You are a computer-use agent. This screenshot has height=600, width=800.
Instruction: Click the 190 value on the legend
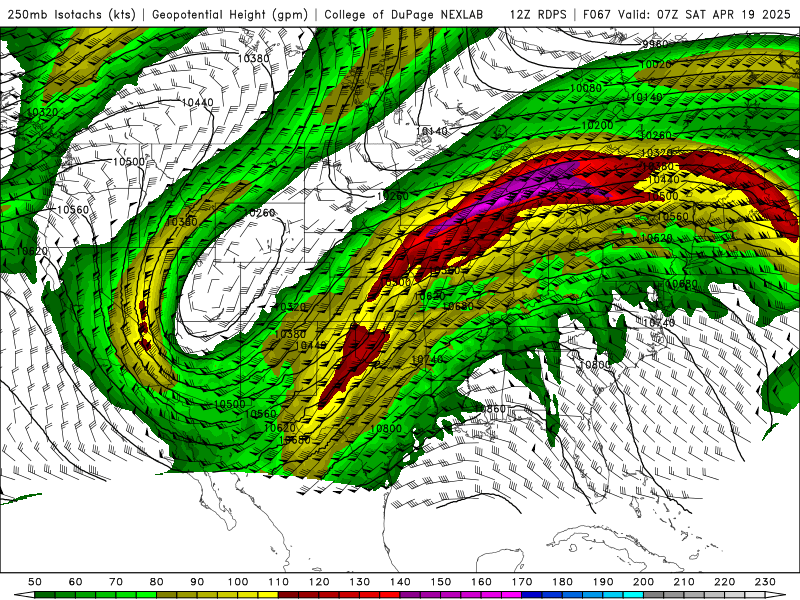tap(603, 582)
